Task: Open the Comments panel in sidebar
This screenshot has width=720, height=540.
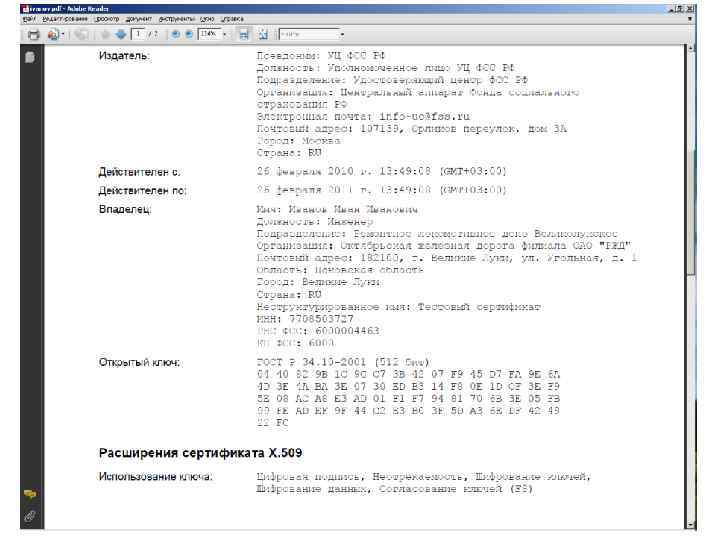Action: tap(30, 494)
